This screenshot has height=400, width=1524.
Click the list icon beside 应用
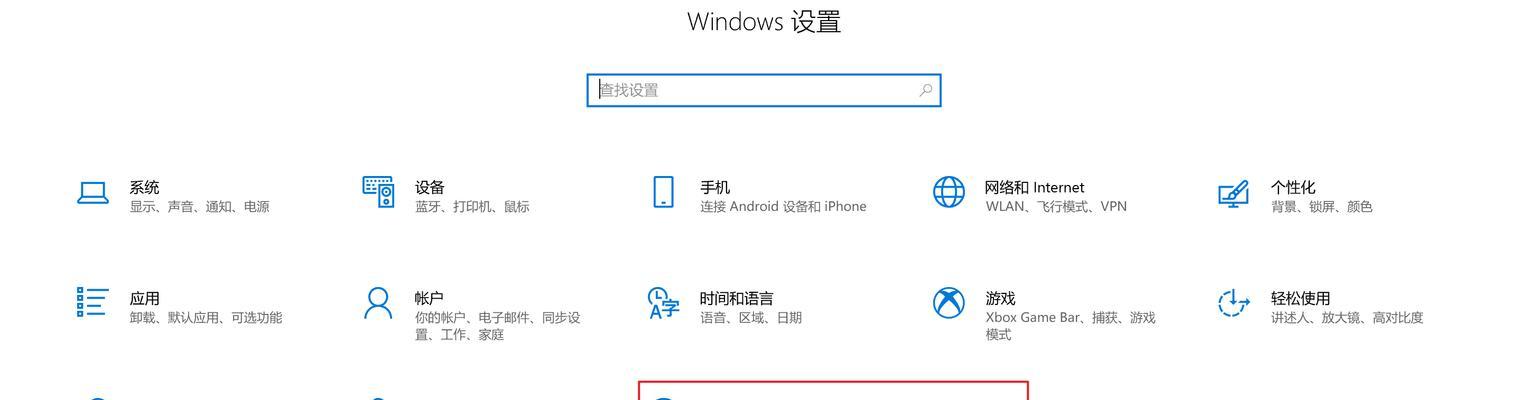pos(92,302)
